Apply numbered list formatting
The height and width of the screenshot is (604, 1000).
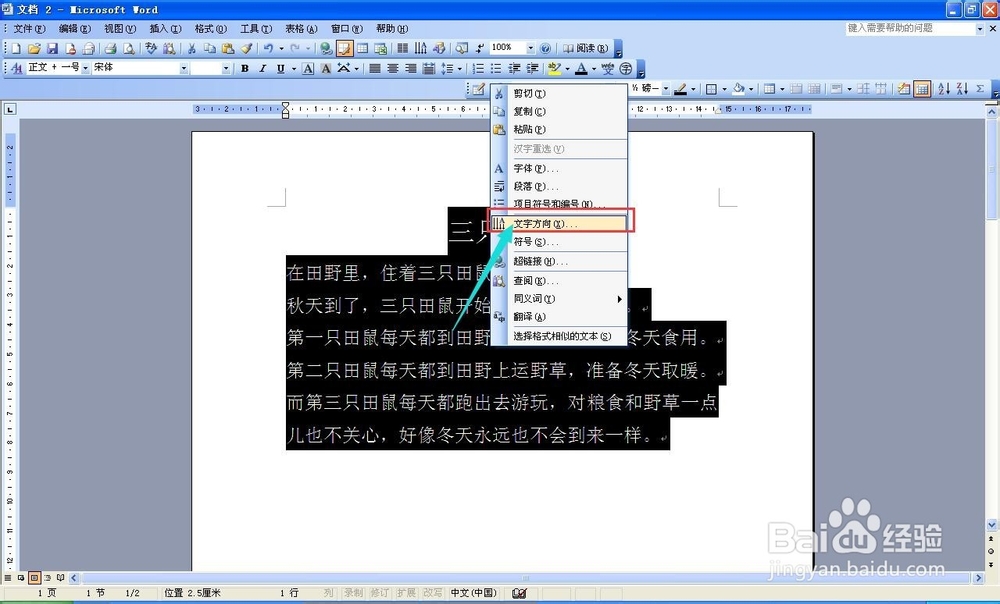tap(478, 68)
